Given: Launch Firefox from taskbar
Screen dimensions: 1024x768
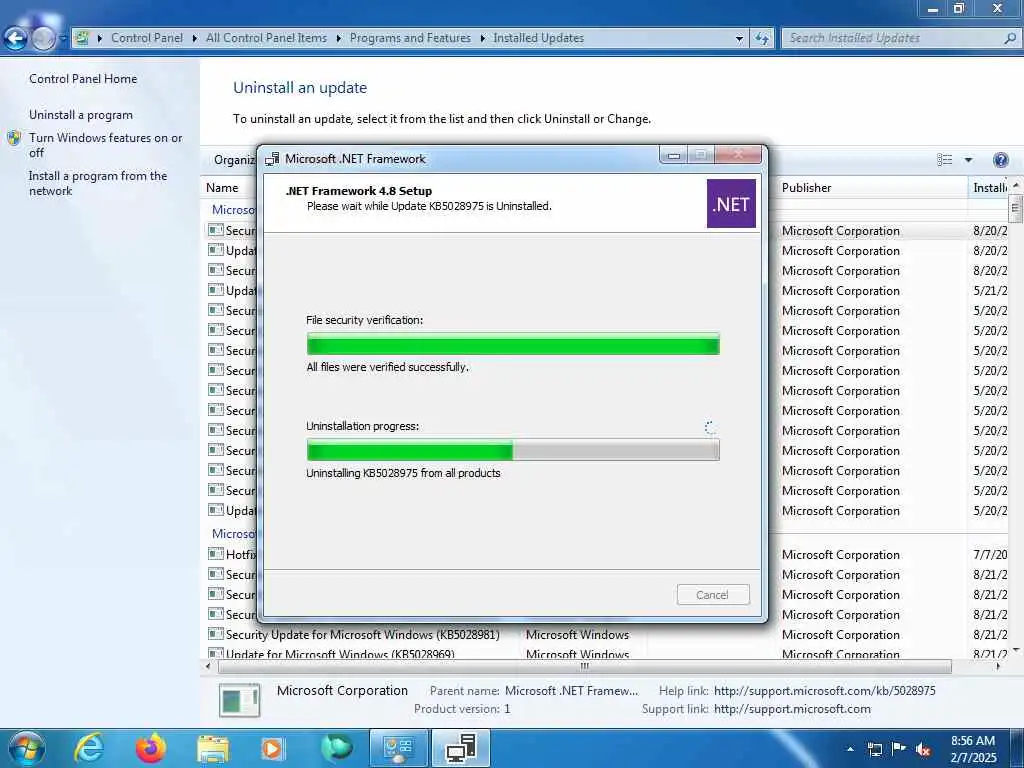Looking at the screenshot, I should point(151,748).
